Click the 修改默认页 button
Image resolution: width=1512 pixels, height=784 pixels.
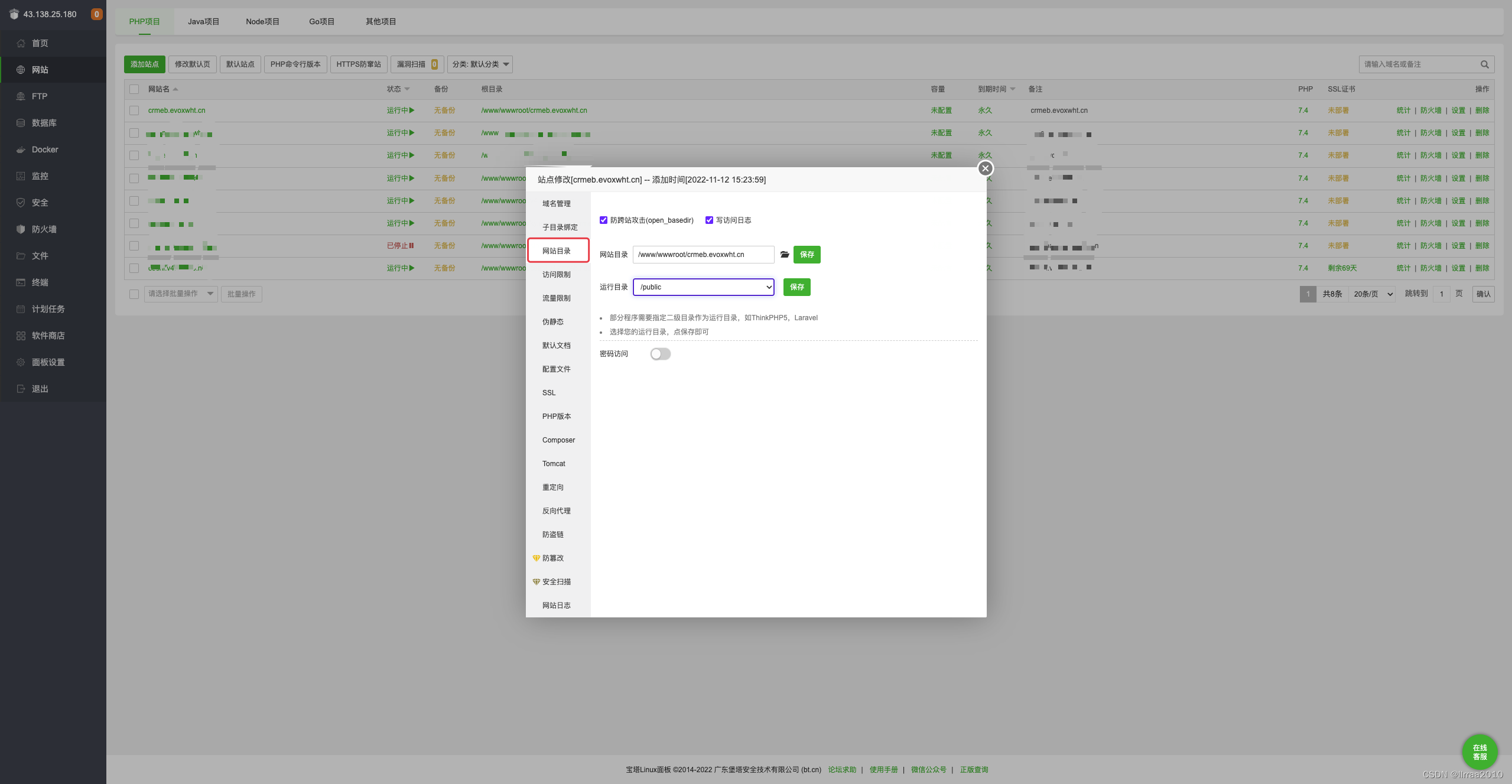[x=193, y=64]
